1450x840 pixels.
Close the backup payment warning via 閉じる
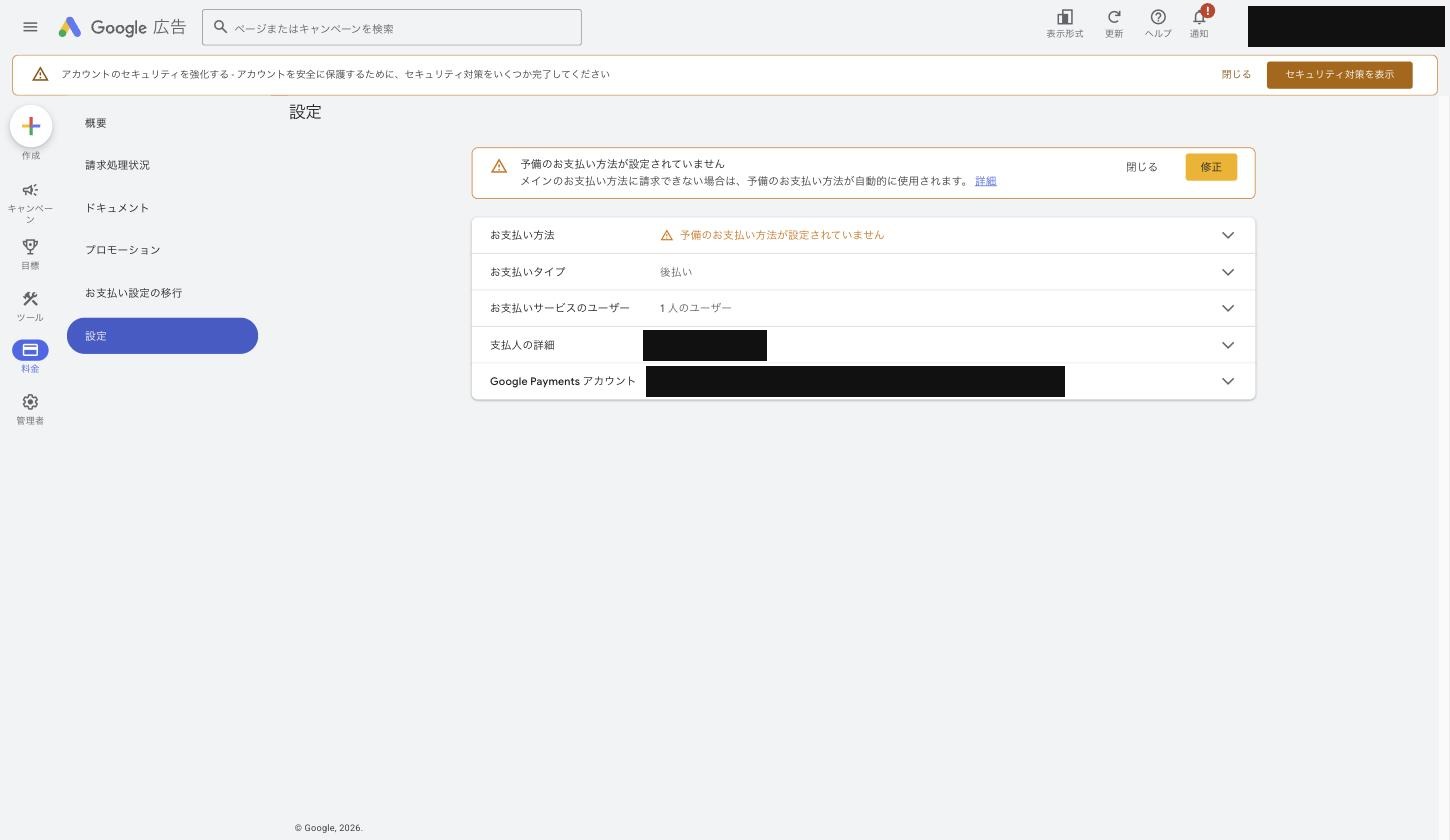coord(1141,167)
